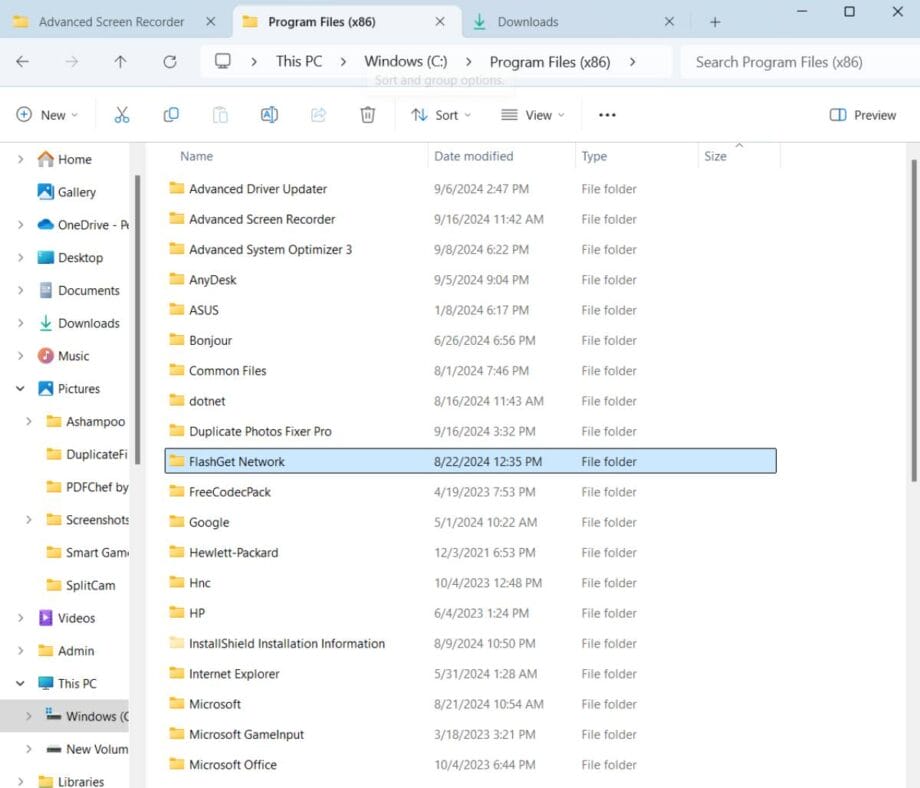Click the Paste icon
This screenshot has width=920, height=788.
click(220, 114)
